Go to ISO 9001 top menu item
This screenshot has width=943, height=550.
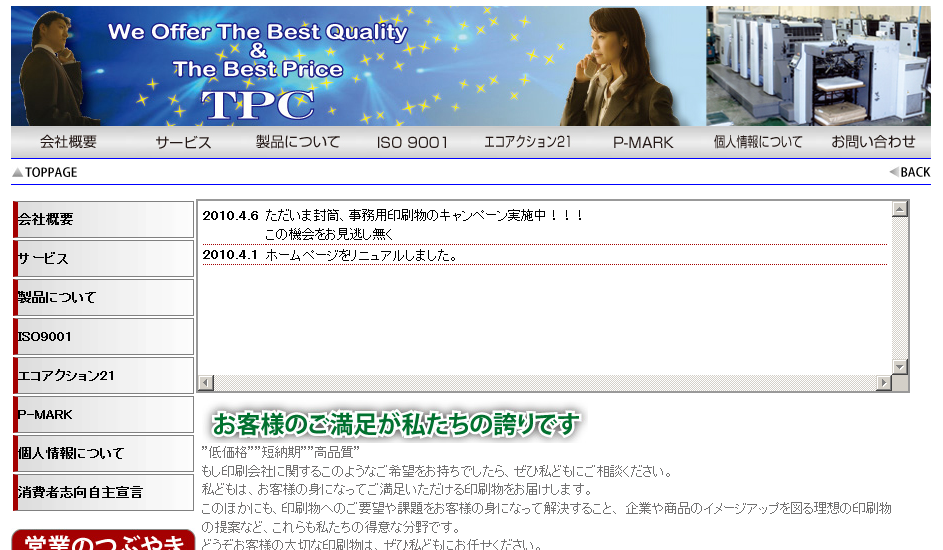tap(412, 142)
